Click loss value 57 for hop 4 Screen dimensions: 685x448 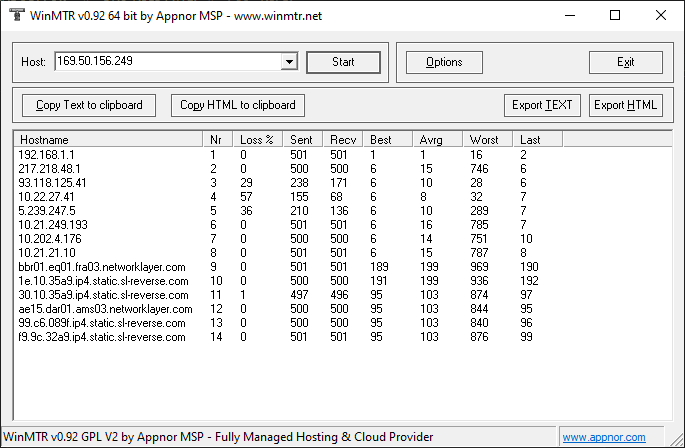[246, 197]
